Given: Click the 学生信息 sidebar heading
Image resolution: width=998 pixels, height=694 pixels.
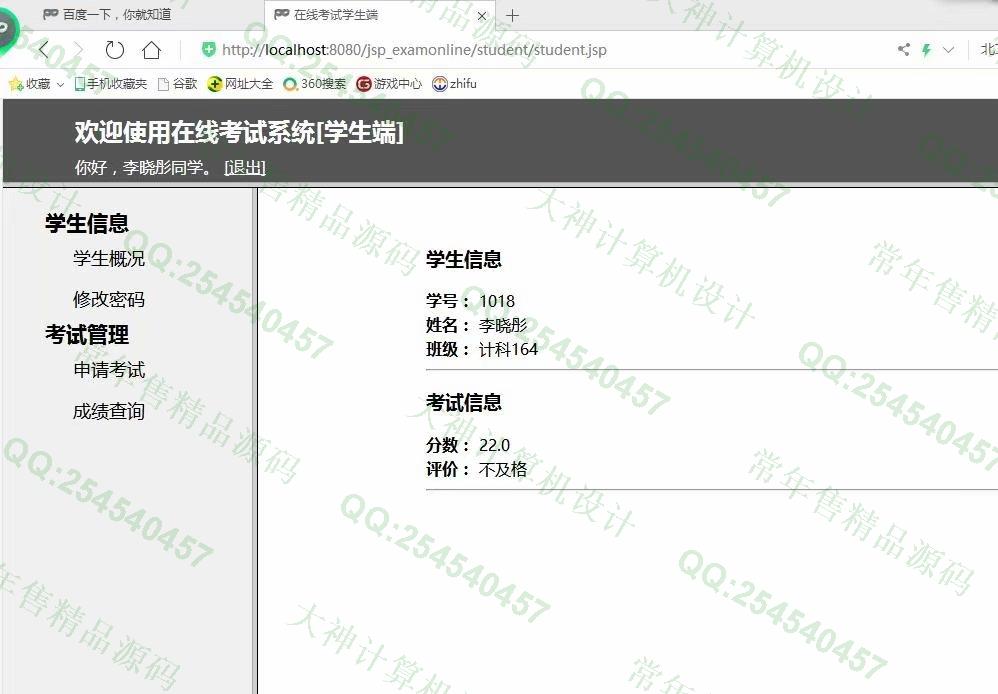Looking at the screenshot, I should click(87, 223).
